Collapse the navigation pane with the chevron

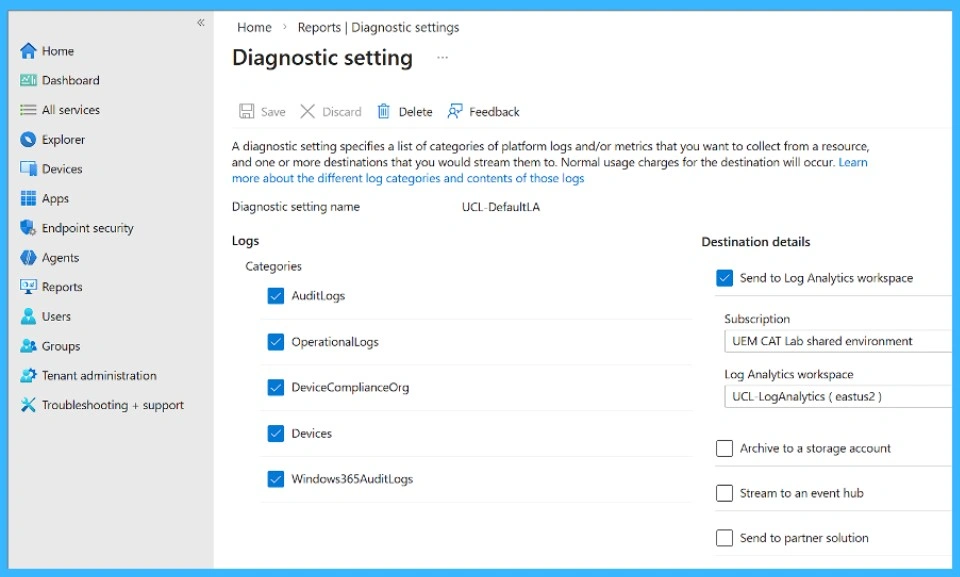(200, 22)
